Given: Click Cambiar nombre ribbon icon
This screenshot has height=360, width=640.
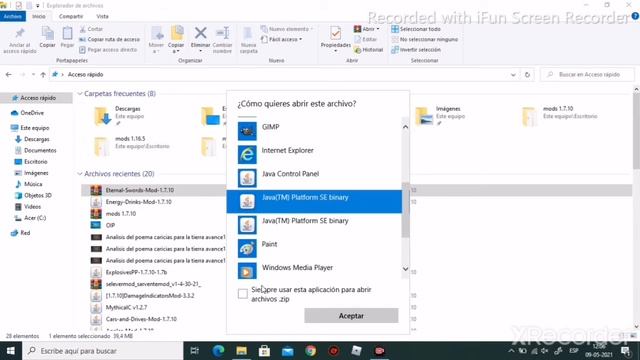Looking at the screenshot, I should (222, 40).
